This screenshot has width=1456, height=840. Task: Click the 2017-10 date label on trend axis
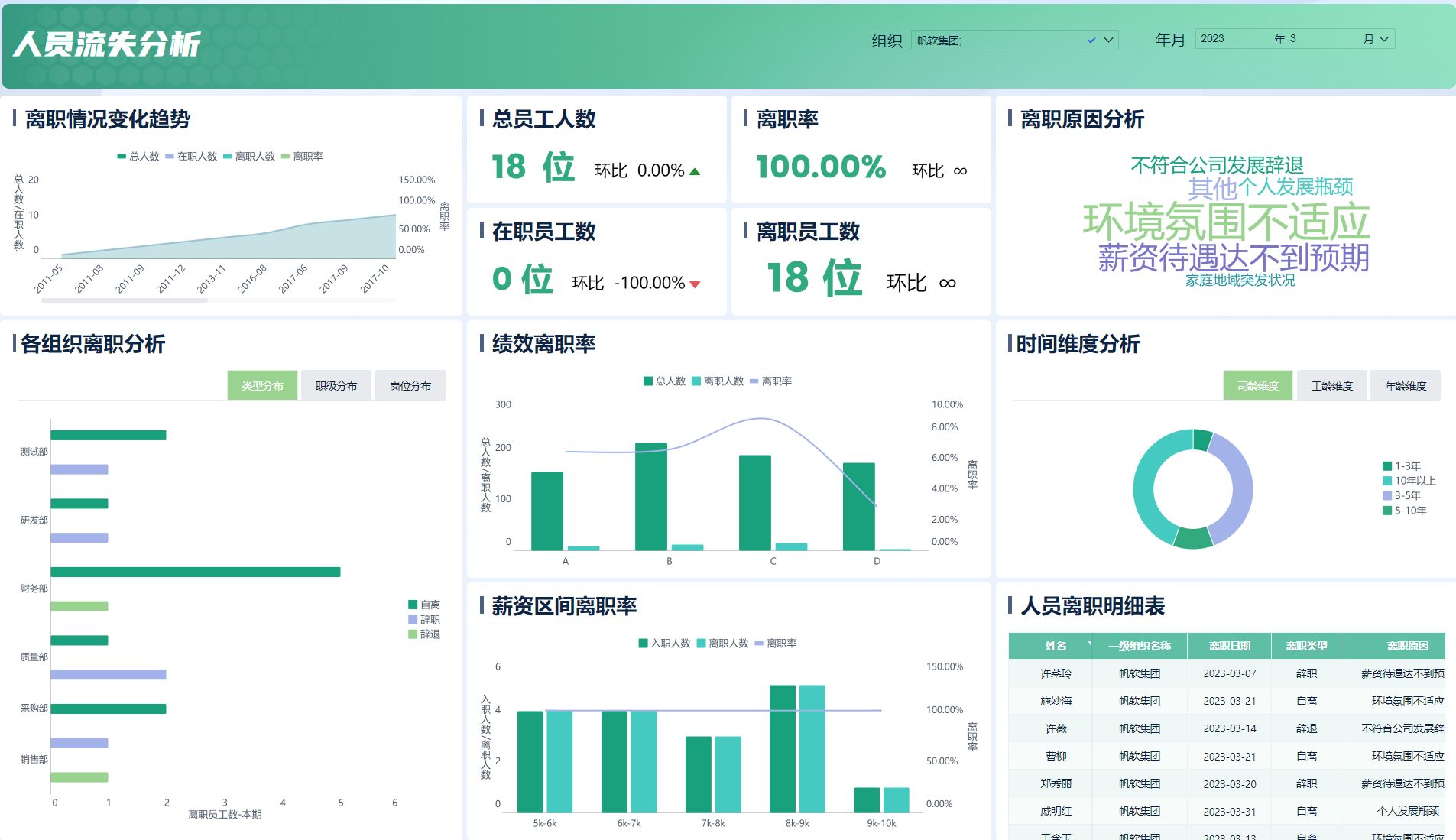[x=375, y=279]
